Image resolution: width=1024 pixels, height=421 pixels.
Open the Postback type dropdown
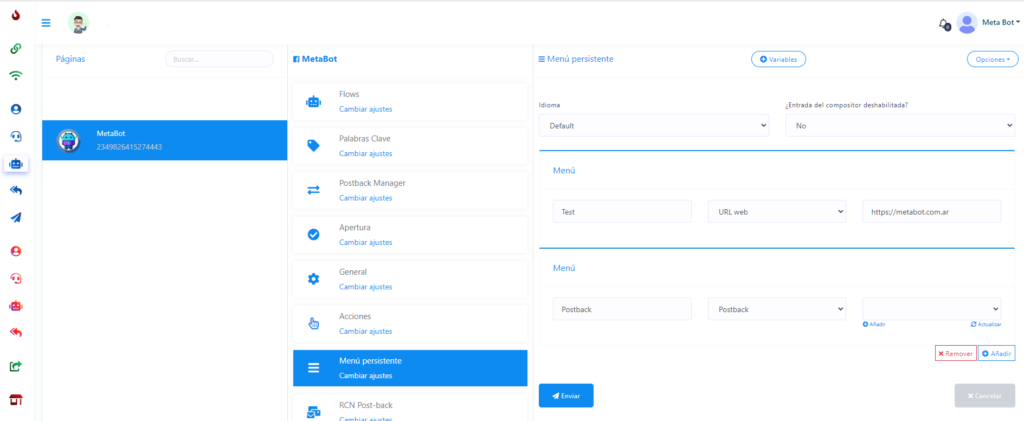pyautogui.click(x=777, y=309)
